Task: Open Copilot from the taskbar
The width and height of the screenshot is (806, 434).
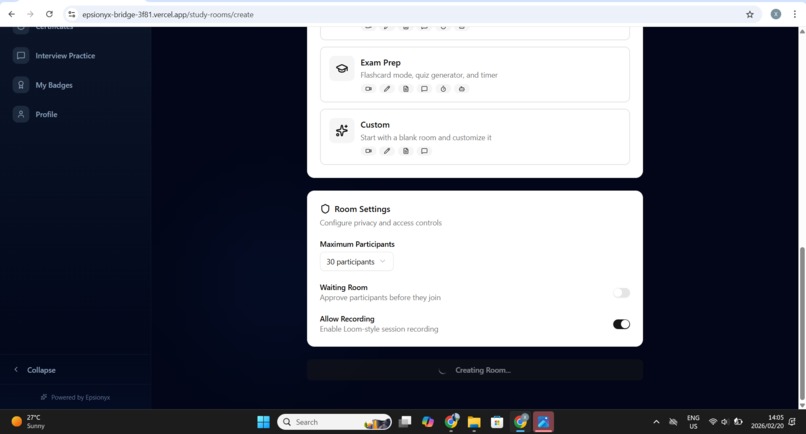Action: (x=428, y=422)
